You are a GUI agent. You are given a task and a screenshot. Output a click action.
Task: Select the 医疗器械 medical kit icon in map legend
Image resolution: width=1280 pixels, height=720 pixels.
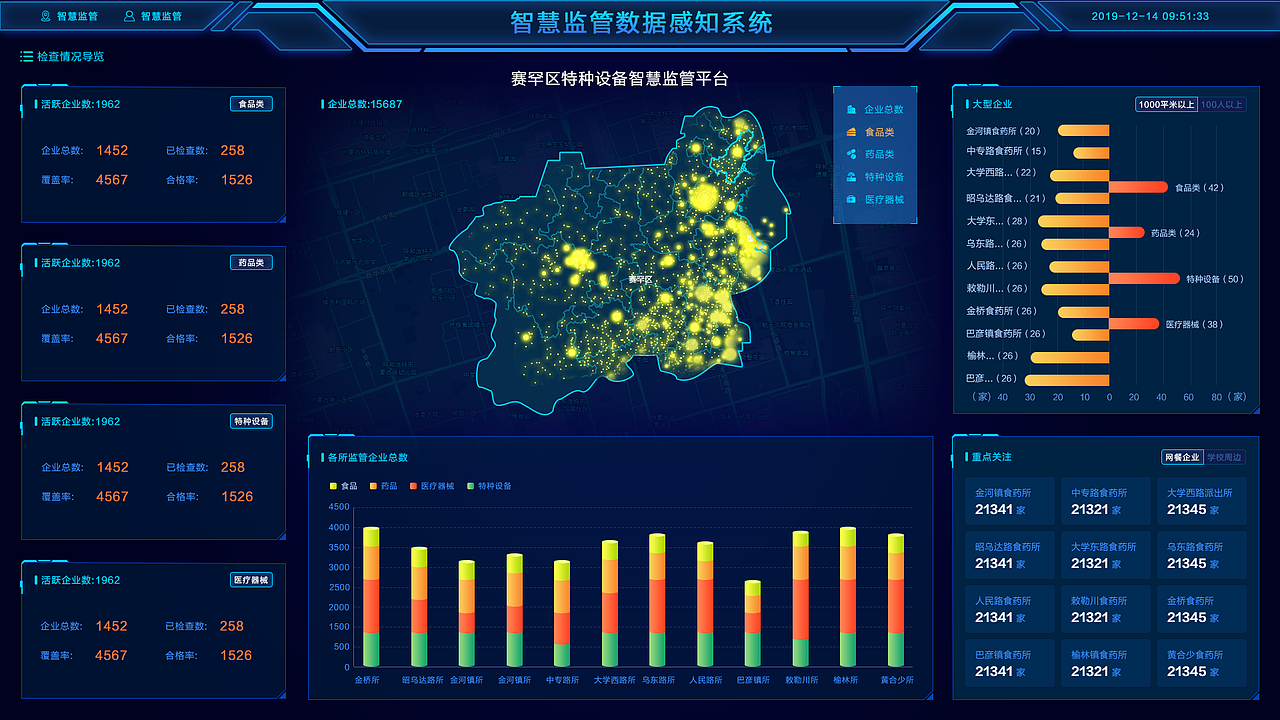click(x=851, y=199)
